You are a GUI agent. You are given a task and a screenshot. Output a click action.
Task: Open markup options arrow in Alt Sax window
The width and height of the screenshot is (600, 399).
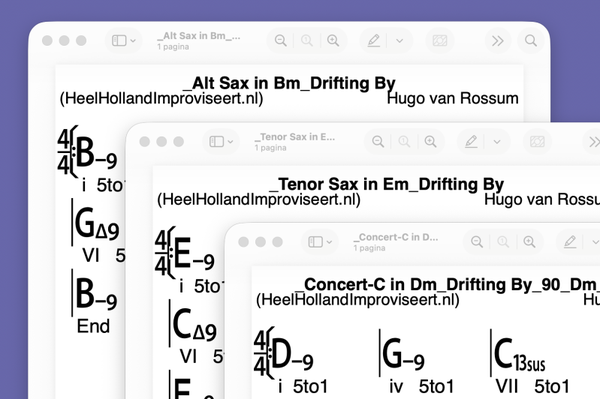pyautogui.click(x=399, y=41)
